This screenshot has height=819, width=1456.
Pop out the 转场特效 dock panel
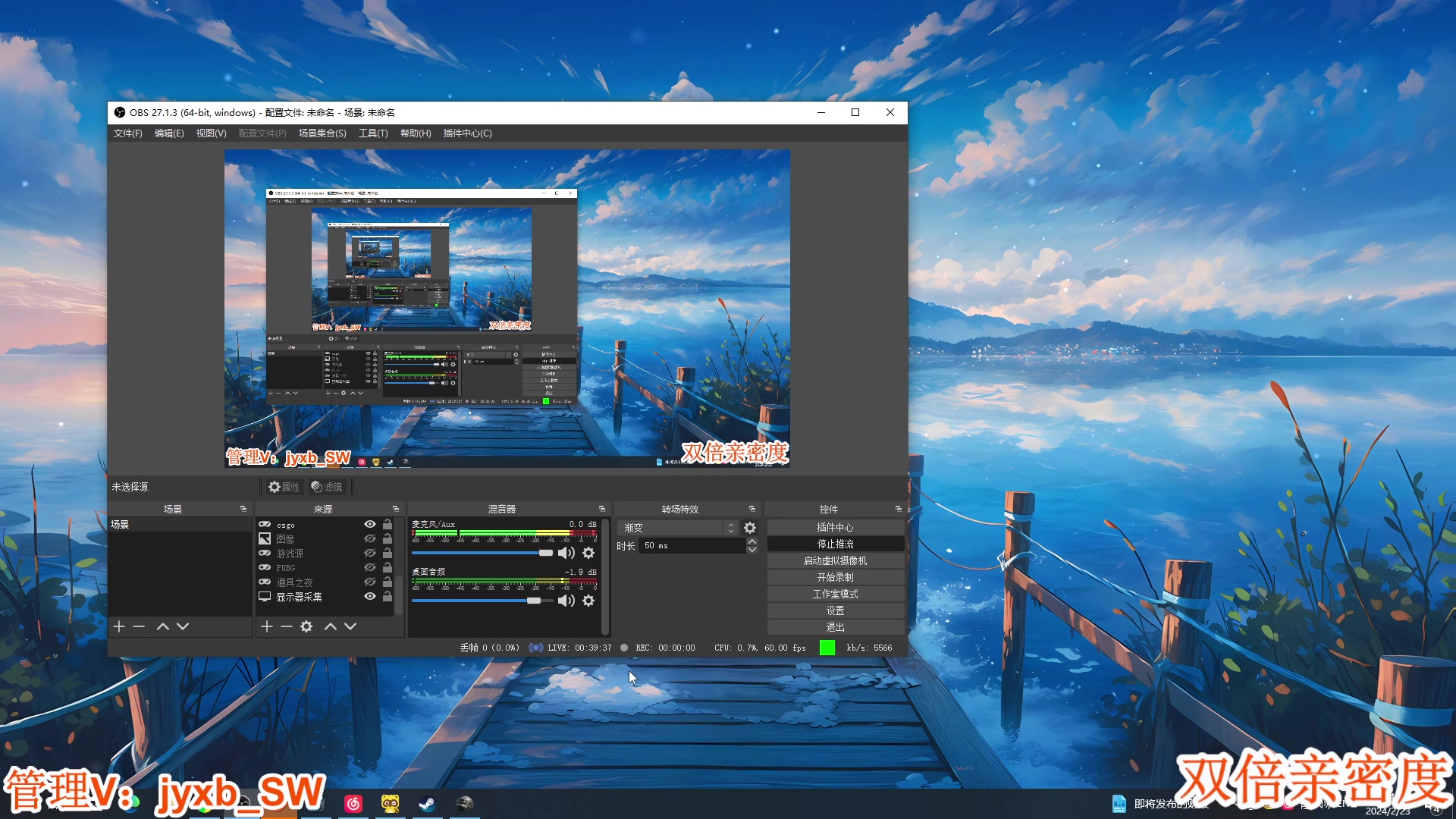point(752,509)
